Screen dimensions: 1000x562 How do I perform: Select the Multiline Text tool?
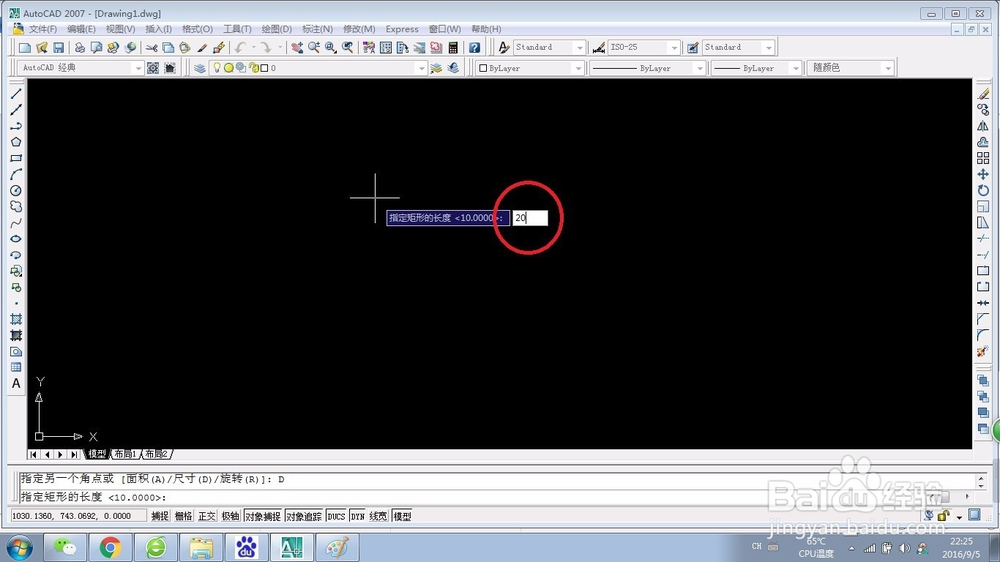[x=16, y=383]
